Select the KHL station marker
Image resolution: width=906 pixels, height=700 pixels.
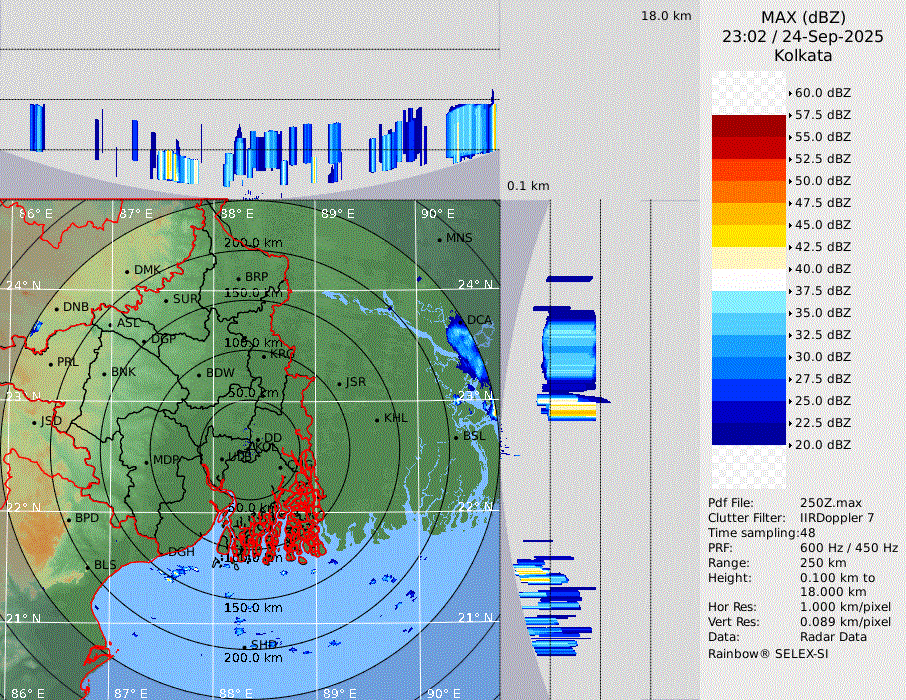click(377, 419)
